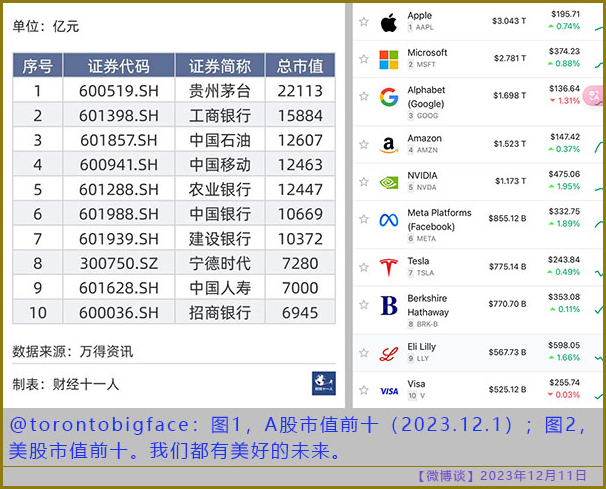This screenshot has height=489, width=606.
Task: Select the 招商银行 name cell
Action: (220, 312)
